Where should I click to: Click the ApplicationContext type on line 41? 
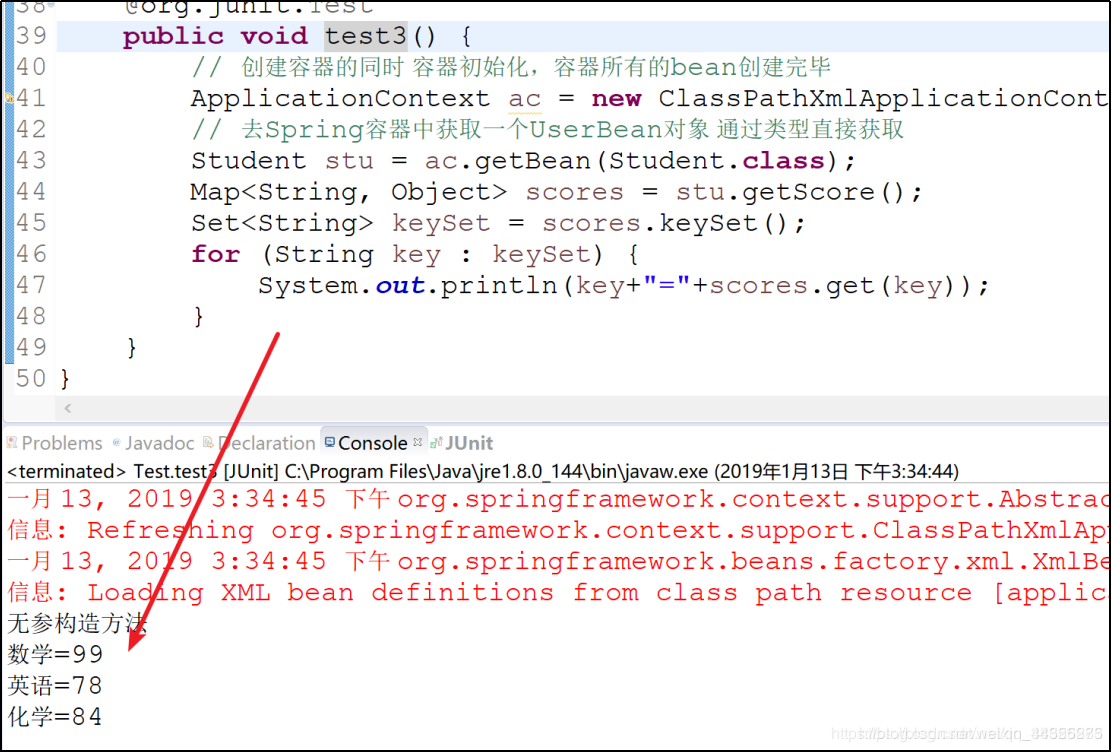[x=340, y=98]
